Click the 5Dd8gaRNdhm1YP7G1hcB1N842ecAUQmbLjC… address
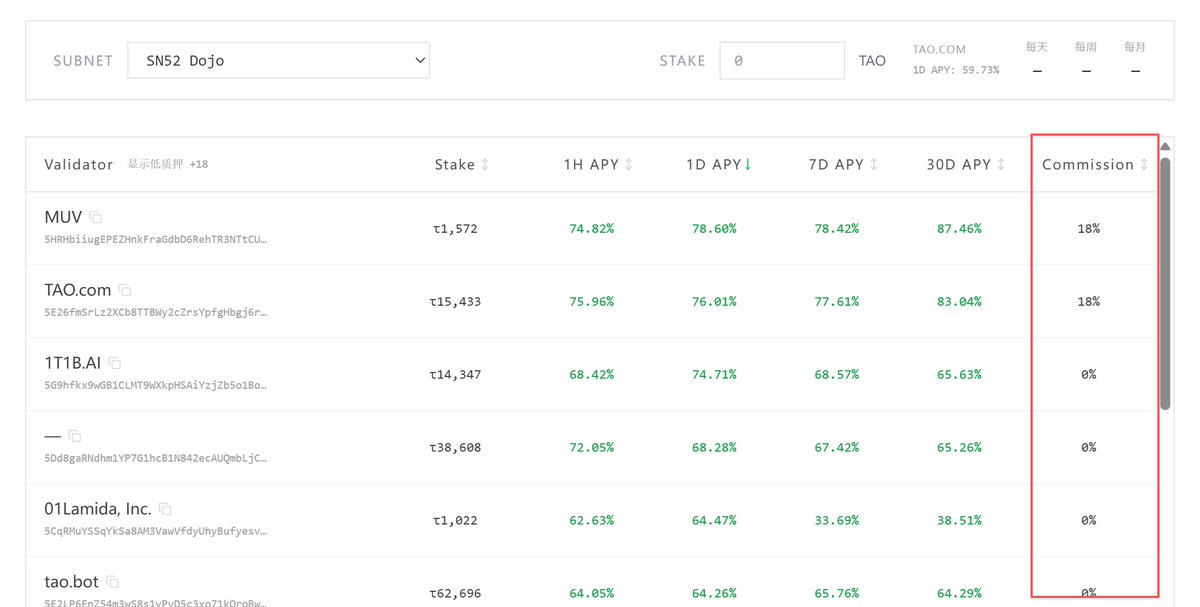The image size is (1200, 607). tap(155, 458)
